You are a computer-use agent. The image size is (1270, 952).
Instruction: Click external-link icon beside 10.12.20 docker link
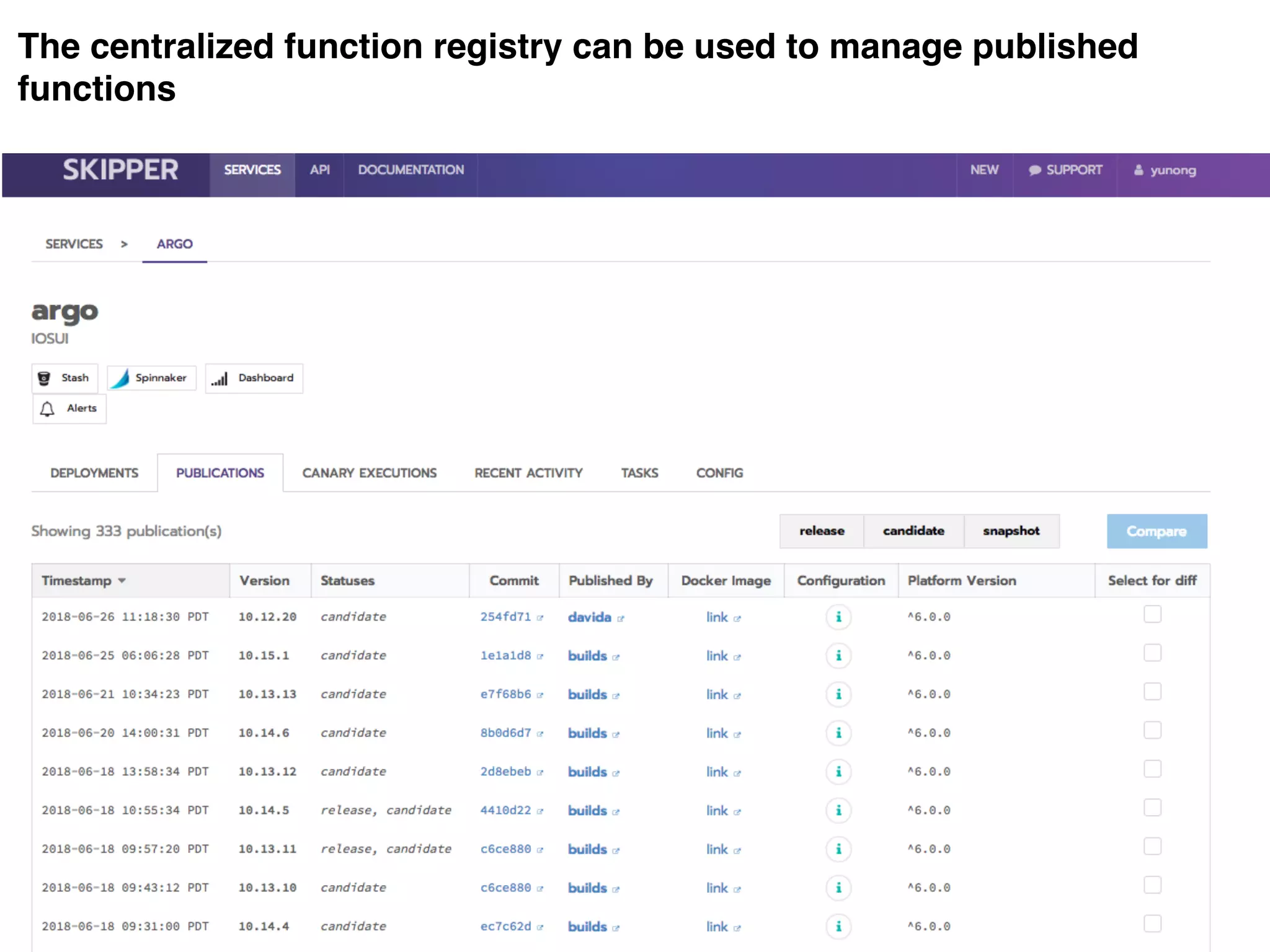(737, 619)
